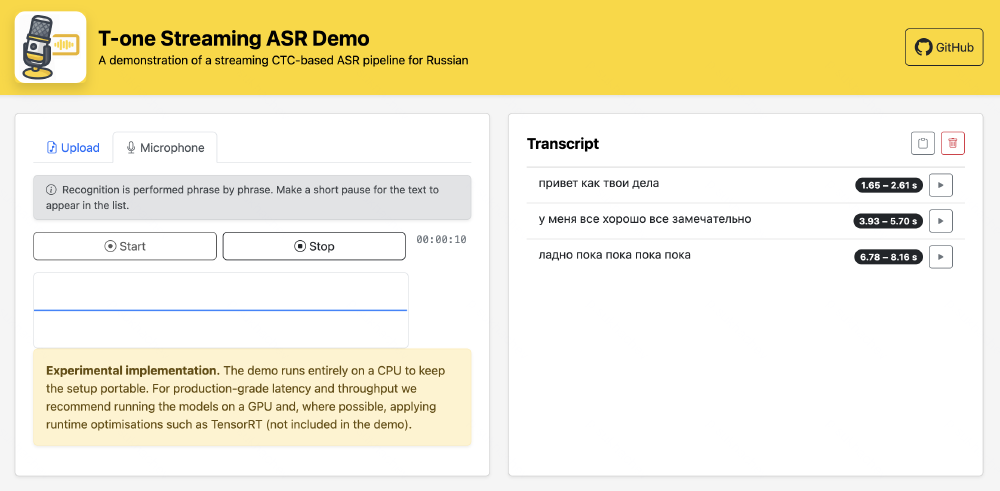The height and width of the screenshot is (491, 1000).
Task: Select the Microphone tab
Action: pos(165,148)
